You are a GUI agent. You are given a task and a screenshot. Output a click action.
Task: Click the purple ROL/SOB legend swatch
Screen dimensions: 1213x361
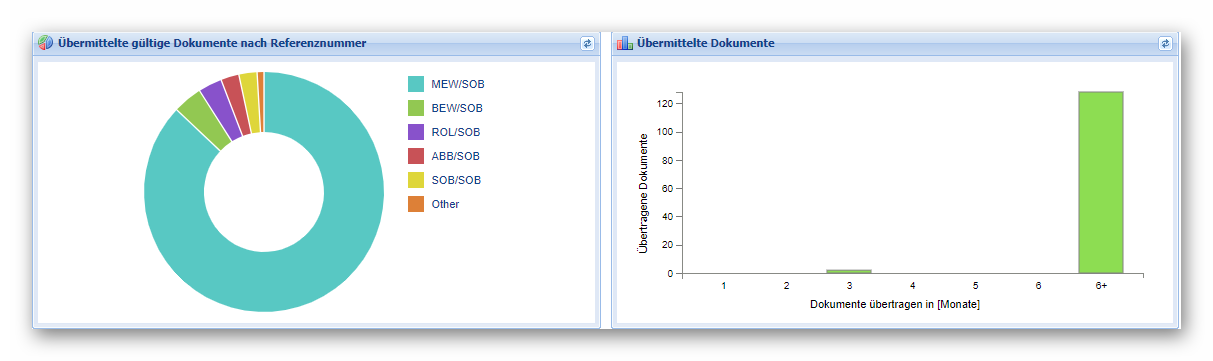[415, 132]
